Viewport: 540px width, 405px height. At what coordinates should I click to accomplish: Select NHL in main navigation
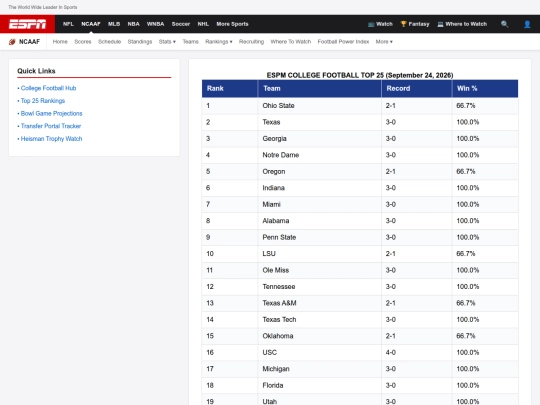pos(203,24)
